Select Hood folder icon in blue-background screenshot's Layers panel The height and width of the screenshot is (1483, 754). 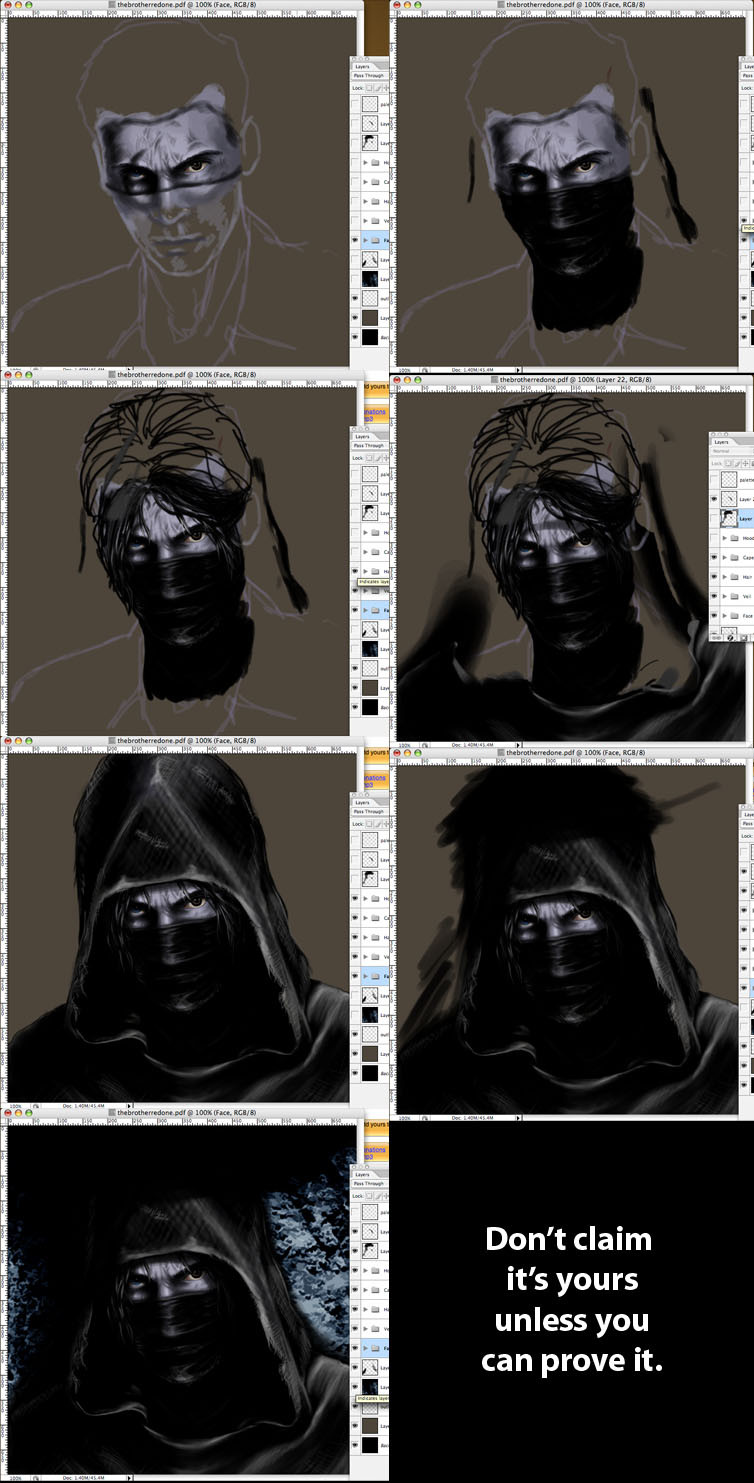[375, 1271]
